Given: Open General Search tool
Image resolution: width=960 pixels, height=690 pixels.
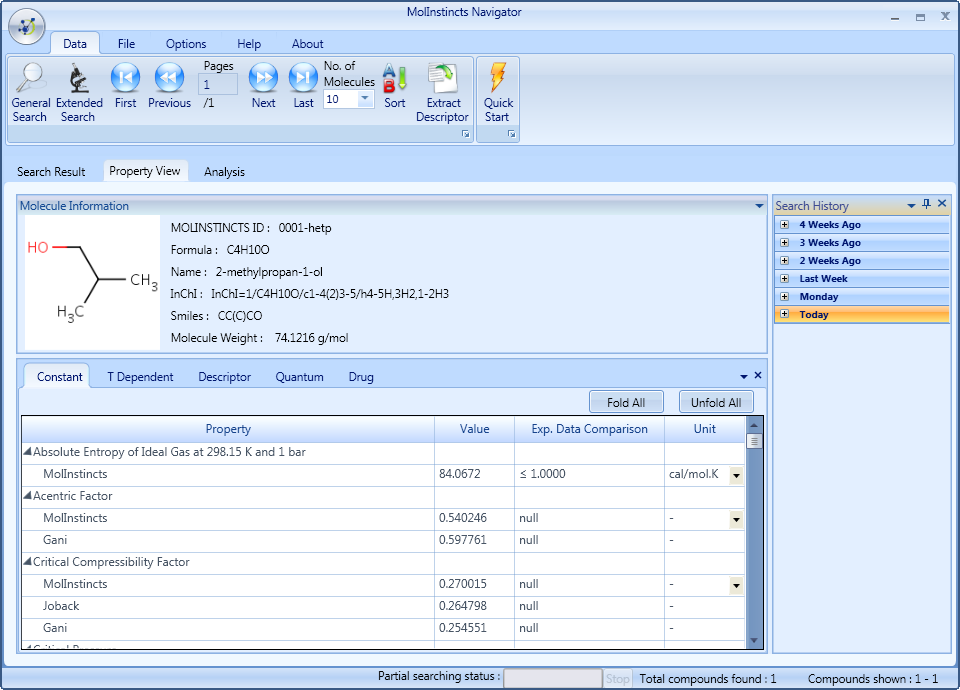Looking at the screenshot, I should [30, 93].
